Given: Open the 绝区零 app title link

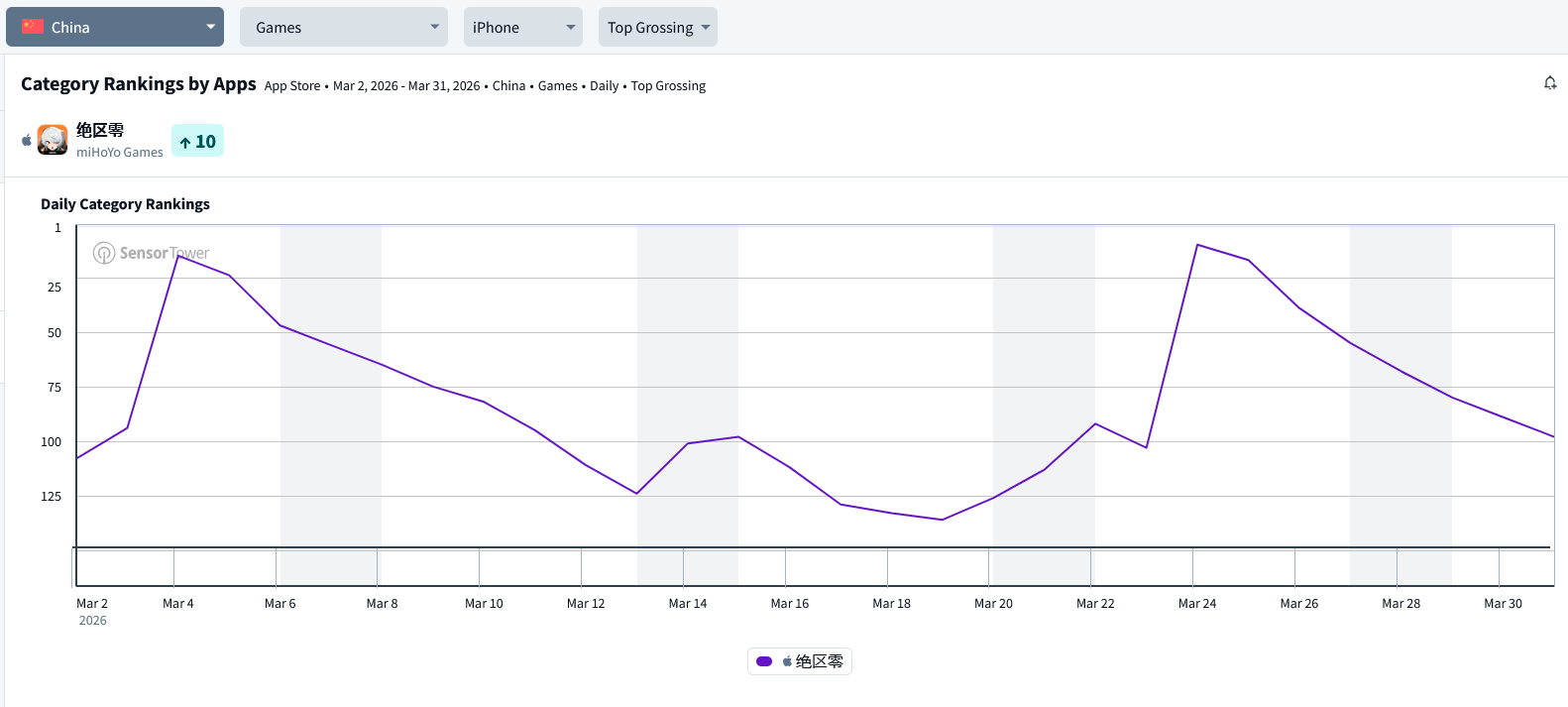Looking at the screenshot, I should pyautogui.click(x=100, y=130).
